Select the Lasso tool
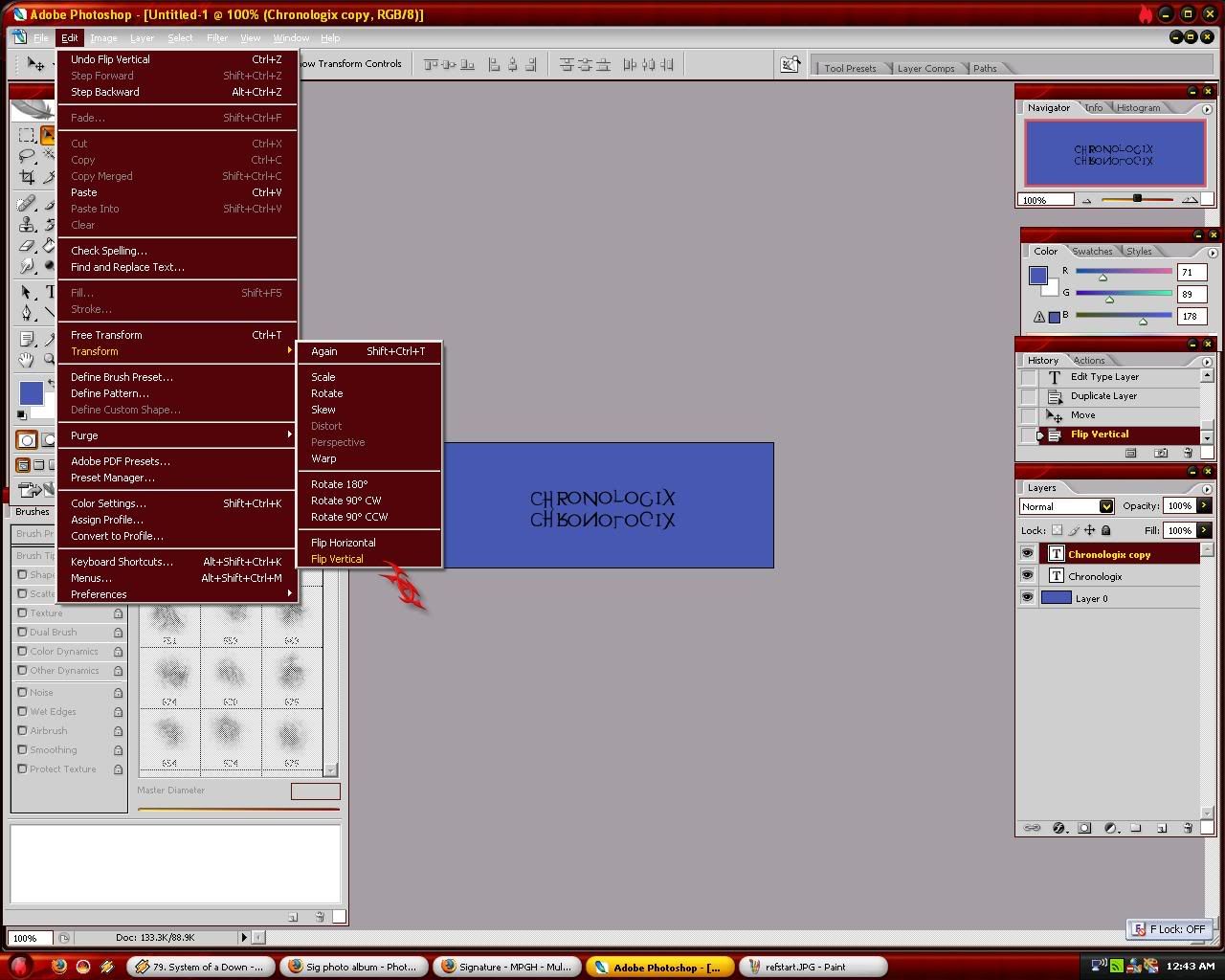The image size is (1225, 980). tap(27, 156)
